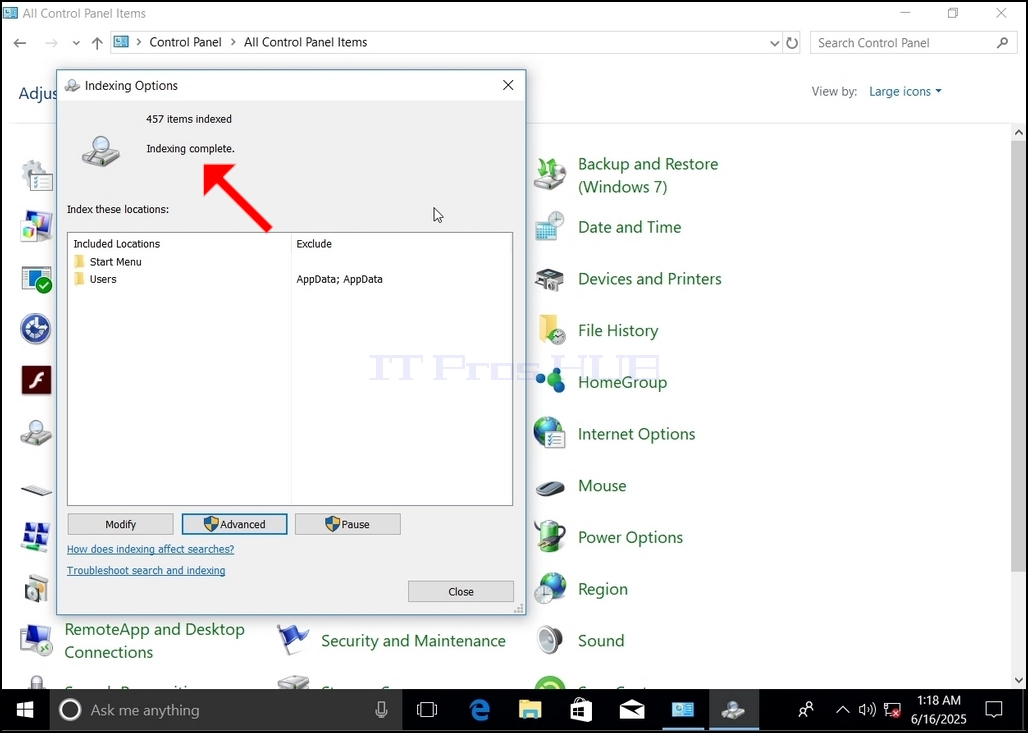Open the Store from taskbar
The height and width of the screenshot is (733, 1028).
point(581,710)
